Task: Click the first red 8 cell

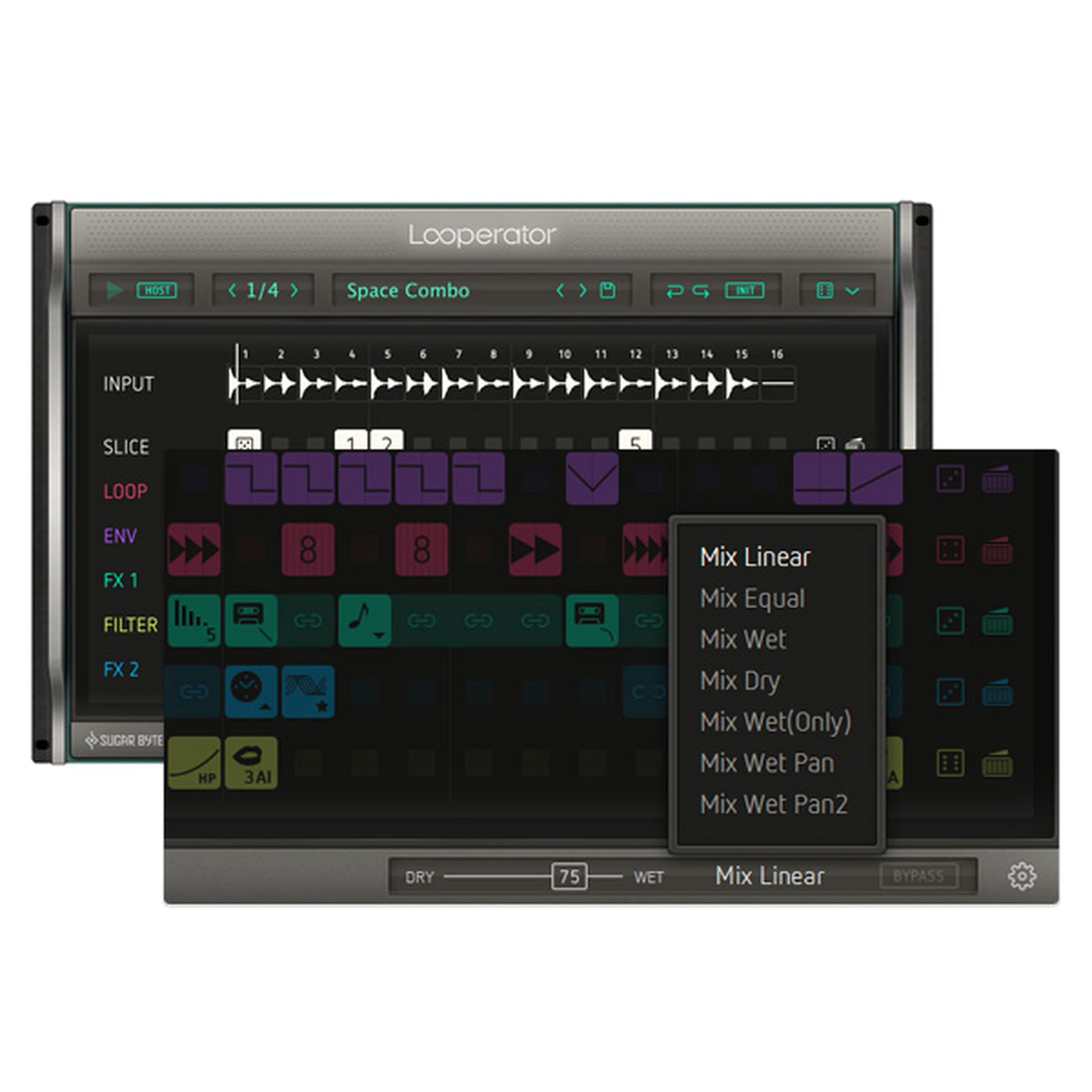Action: click(x=308, y=549)
